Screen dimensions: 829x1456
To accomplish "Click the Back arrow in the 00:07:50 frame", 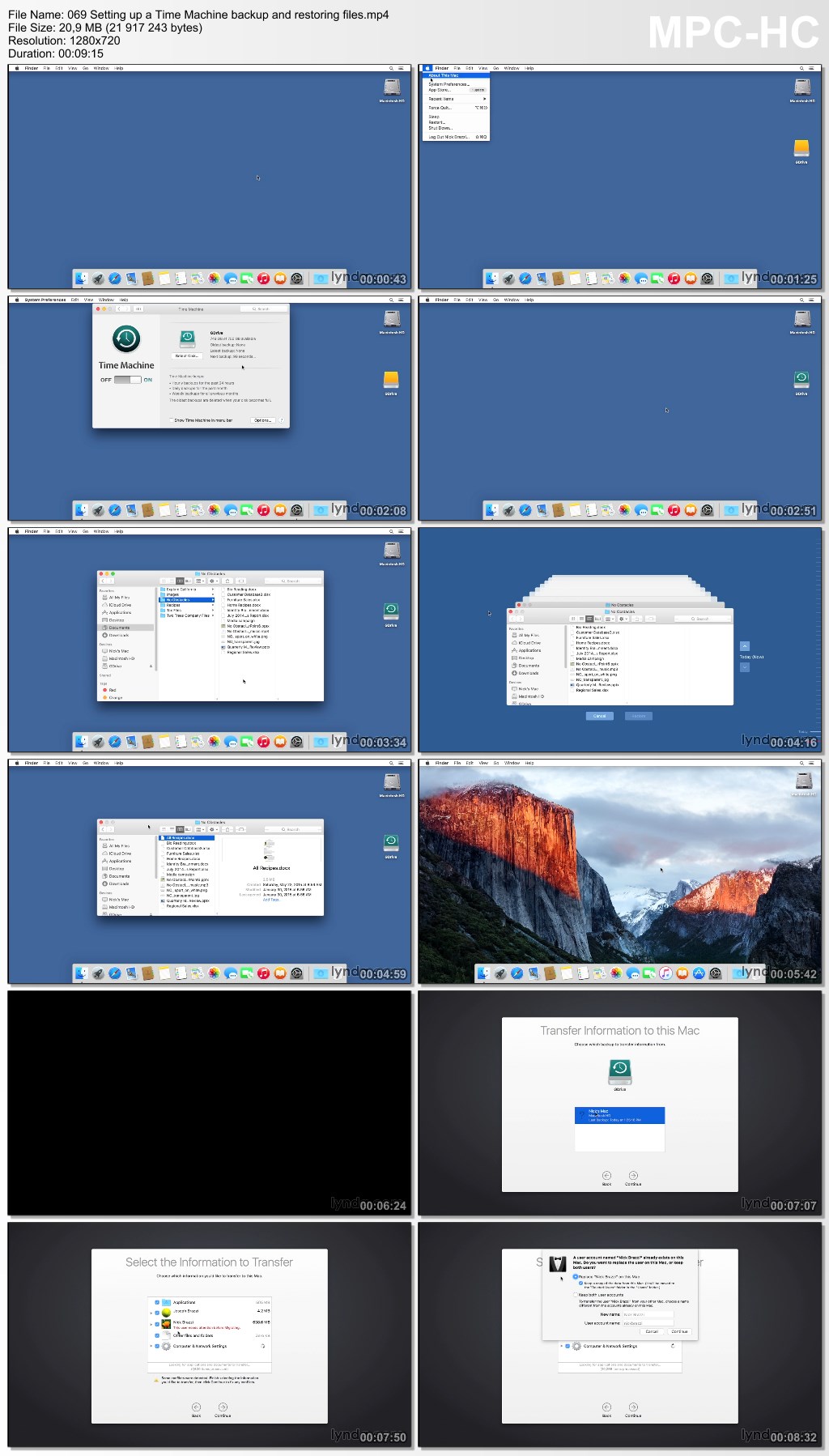I will coord(196,1407).
